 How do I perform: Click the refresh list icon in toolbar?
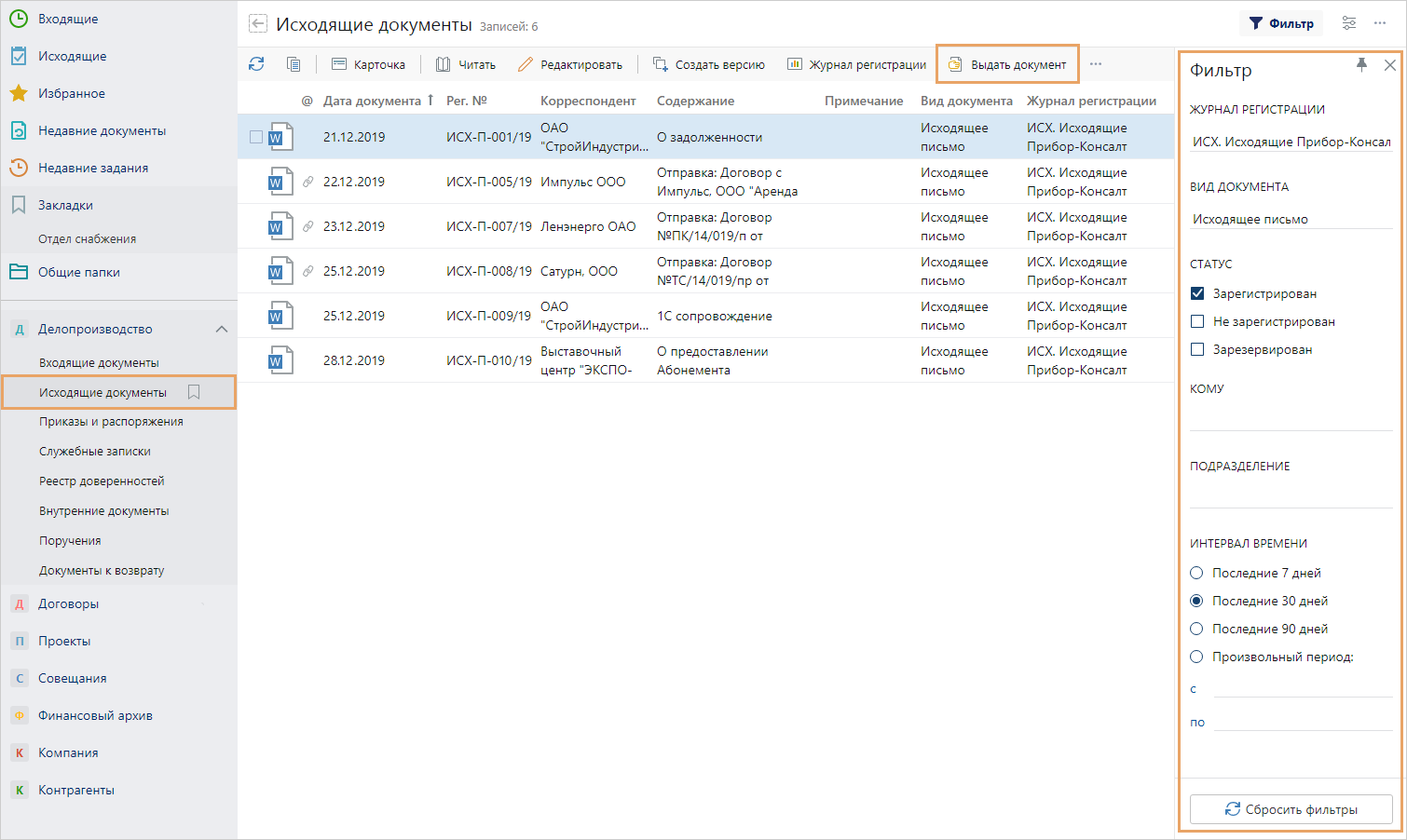point(256,64)
